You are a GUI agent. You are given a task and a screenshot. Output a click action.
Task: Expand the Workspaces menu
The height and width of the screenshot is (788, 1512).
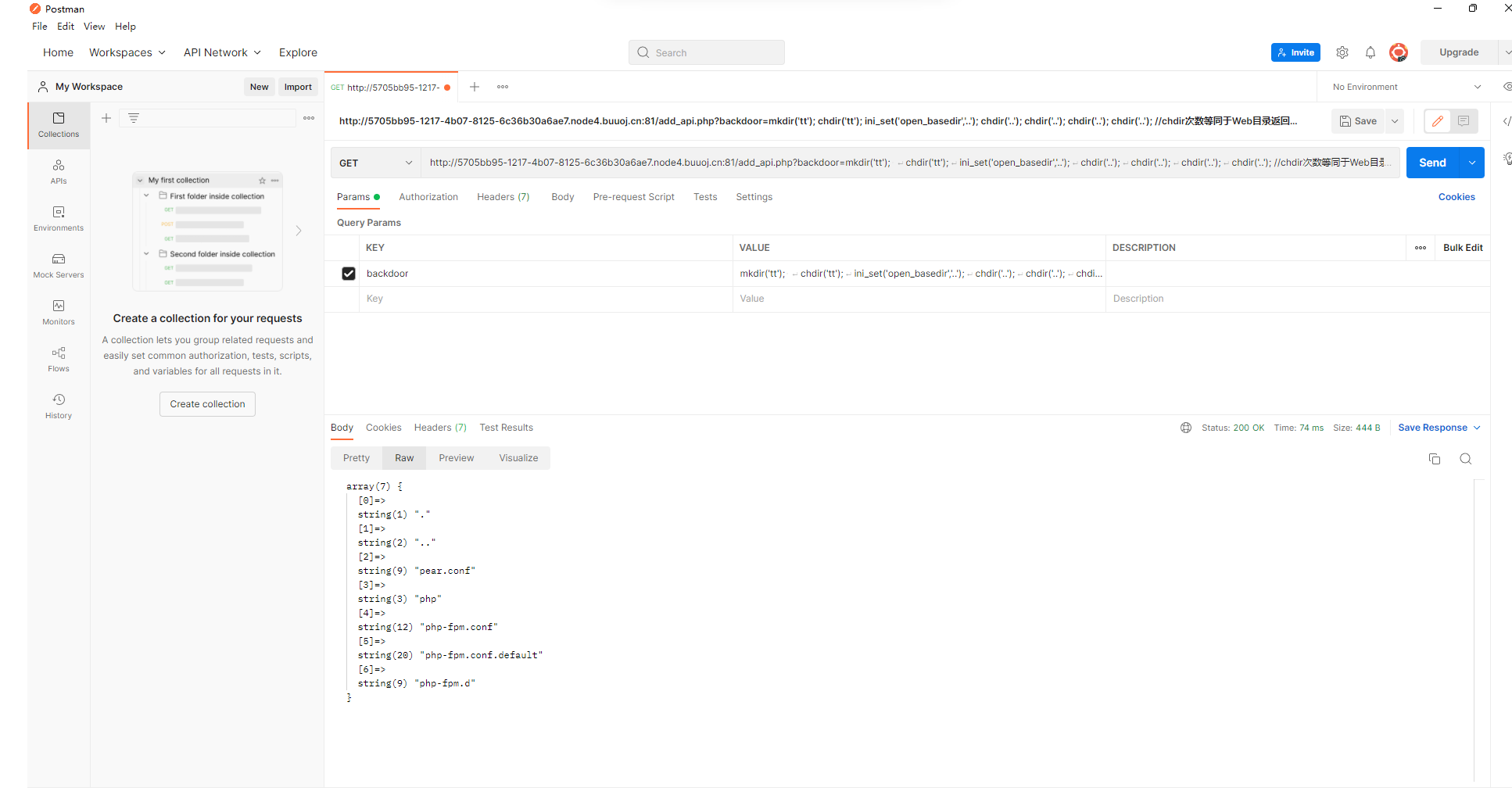[127, 52]
